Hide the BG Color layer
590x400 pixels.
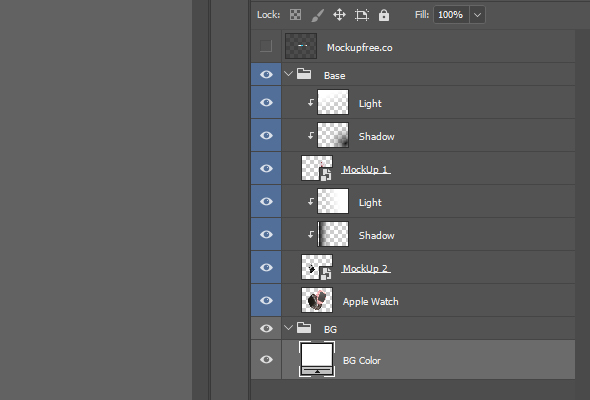point(266,359)
